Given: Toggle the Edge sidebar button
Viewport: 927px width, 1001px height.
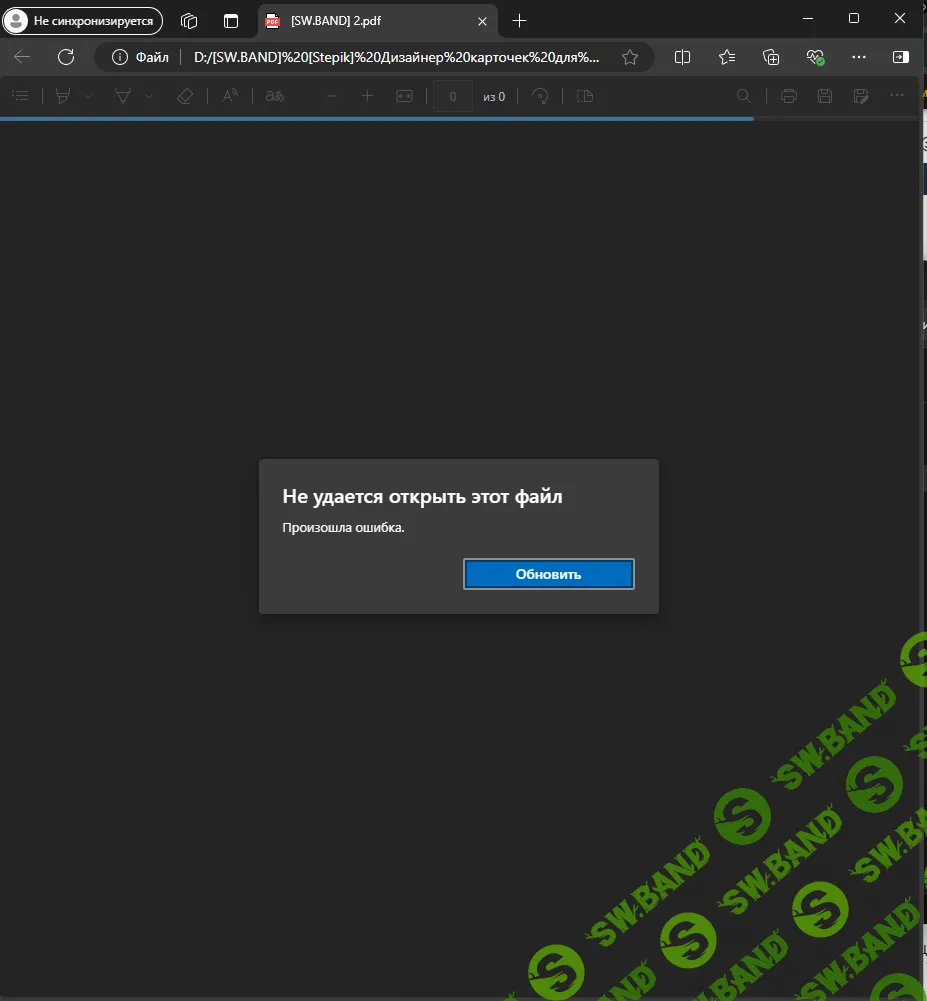Looking at the screenshot, I should click(901, 57).
